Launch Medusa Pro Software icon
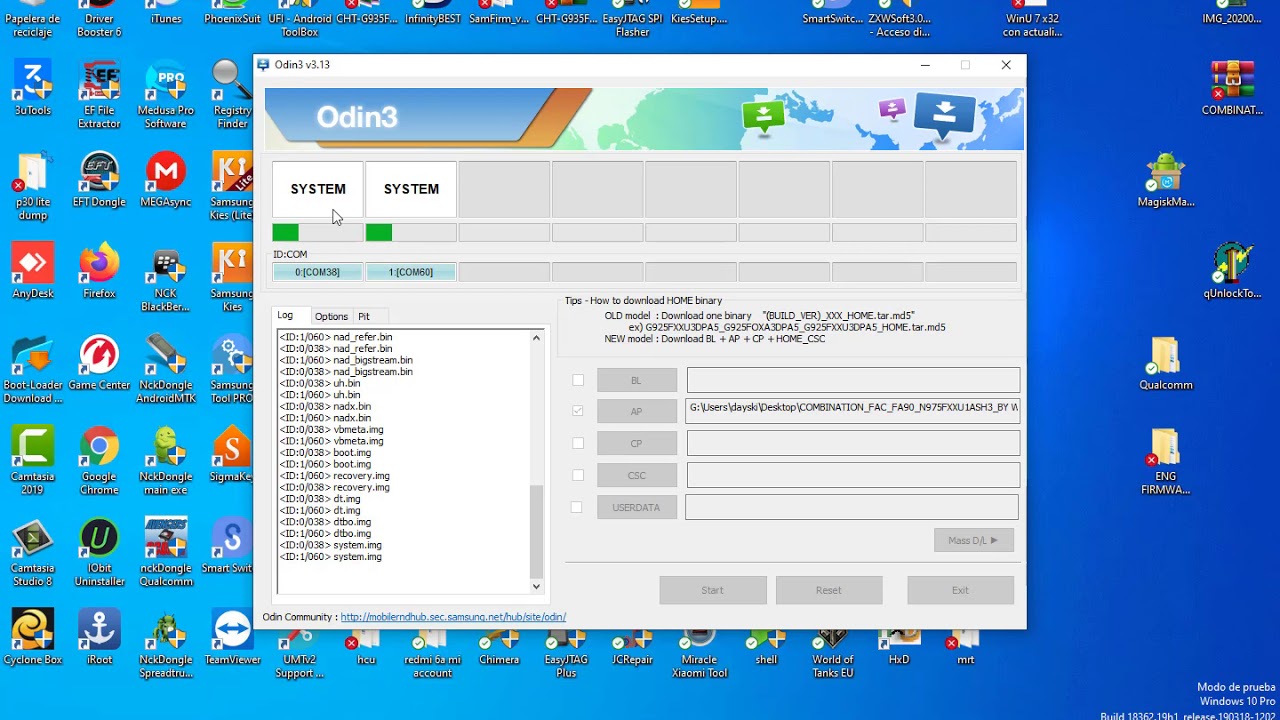Viewport: 1280px width, 720px height. pos(166,96)
